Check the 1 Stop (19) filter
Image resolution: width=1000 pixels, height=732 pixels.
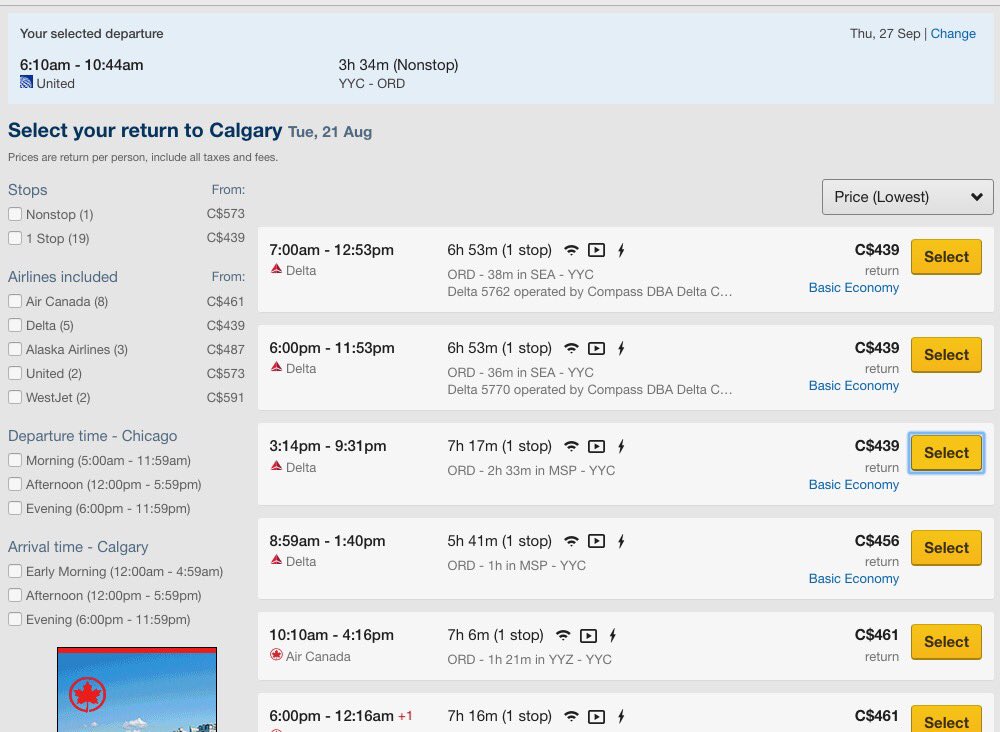(x=15, y=238)
